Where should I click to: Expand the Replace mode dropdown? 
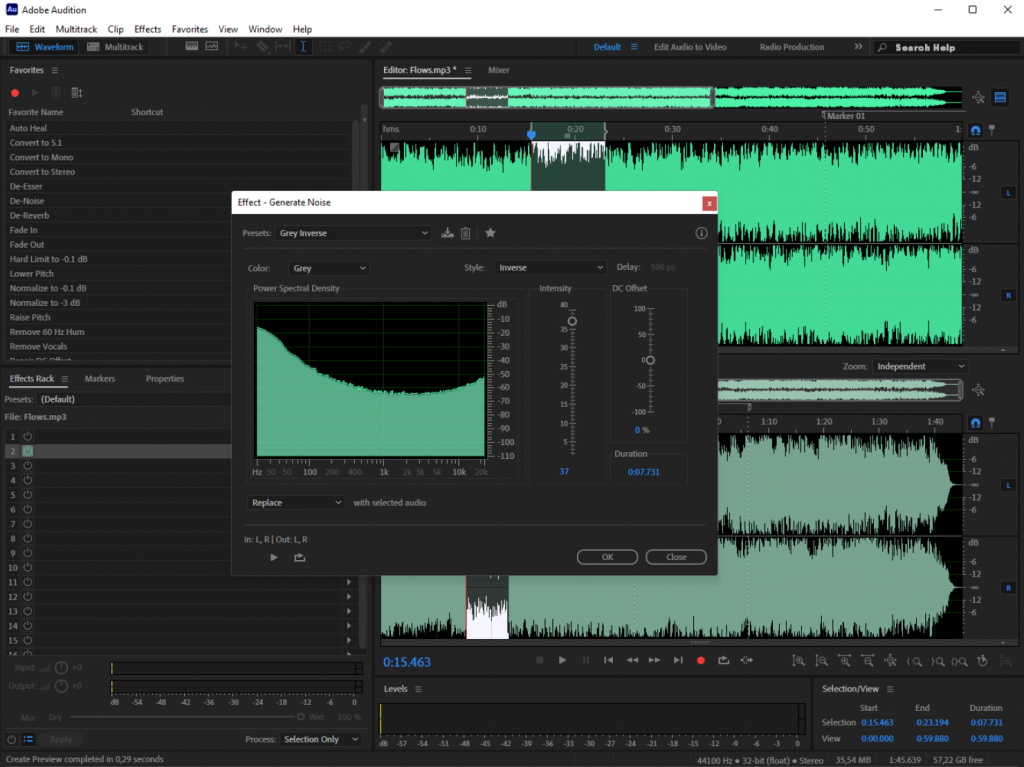click(296, 502)
